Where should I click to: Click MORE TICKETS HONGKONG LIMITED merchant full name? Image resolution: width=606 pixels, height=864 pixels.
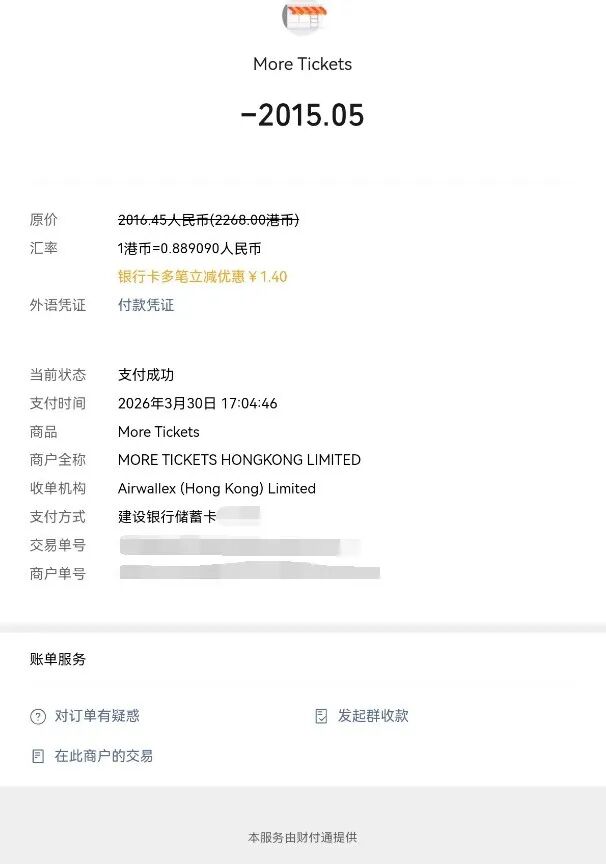point(239,460)
